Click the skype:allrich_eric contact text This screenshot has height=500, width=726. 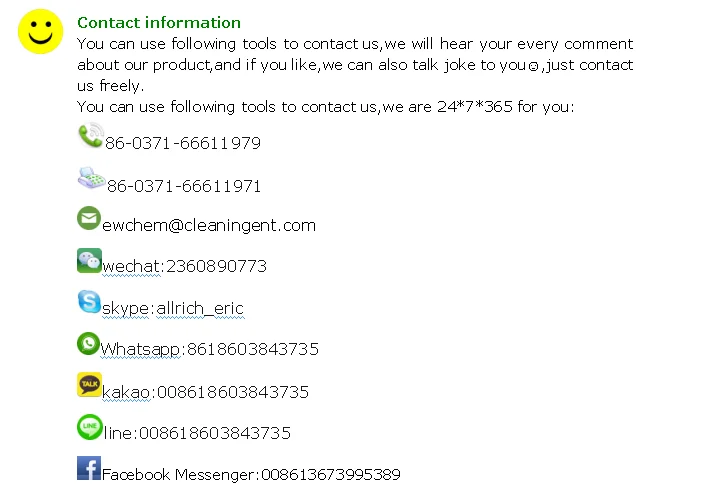[173, 309]
